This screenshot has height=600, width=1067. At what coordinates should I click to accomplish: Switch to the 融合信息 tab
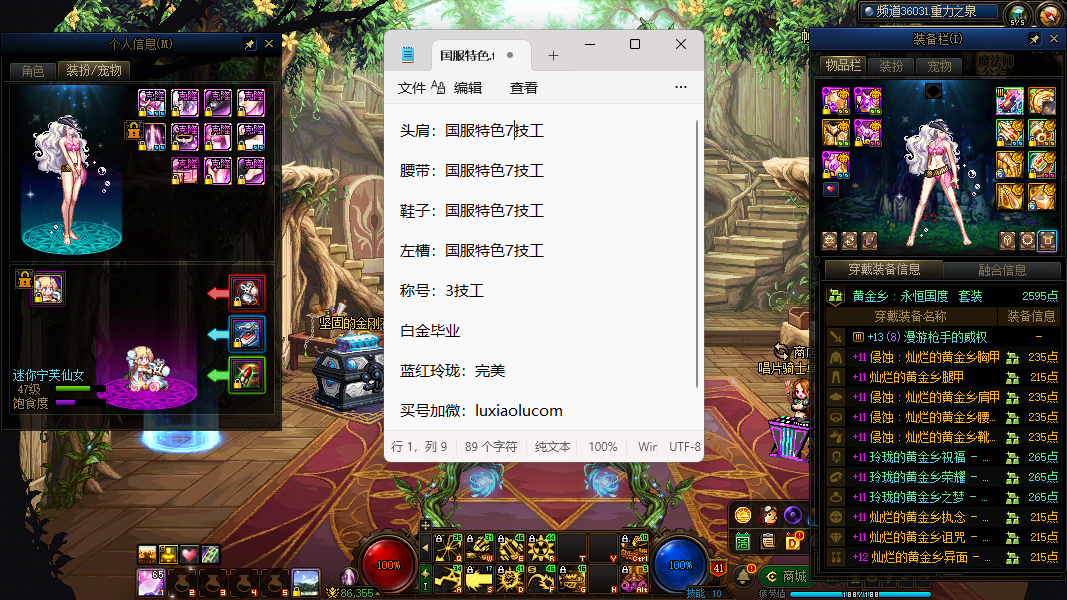(1001, 270)
